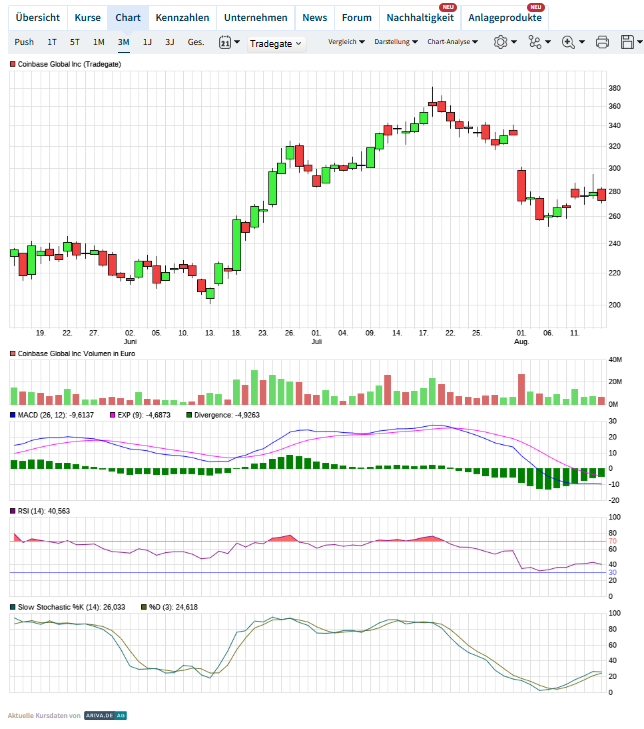Click magenta EXP (9) legend square

pos(112,415)
